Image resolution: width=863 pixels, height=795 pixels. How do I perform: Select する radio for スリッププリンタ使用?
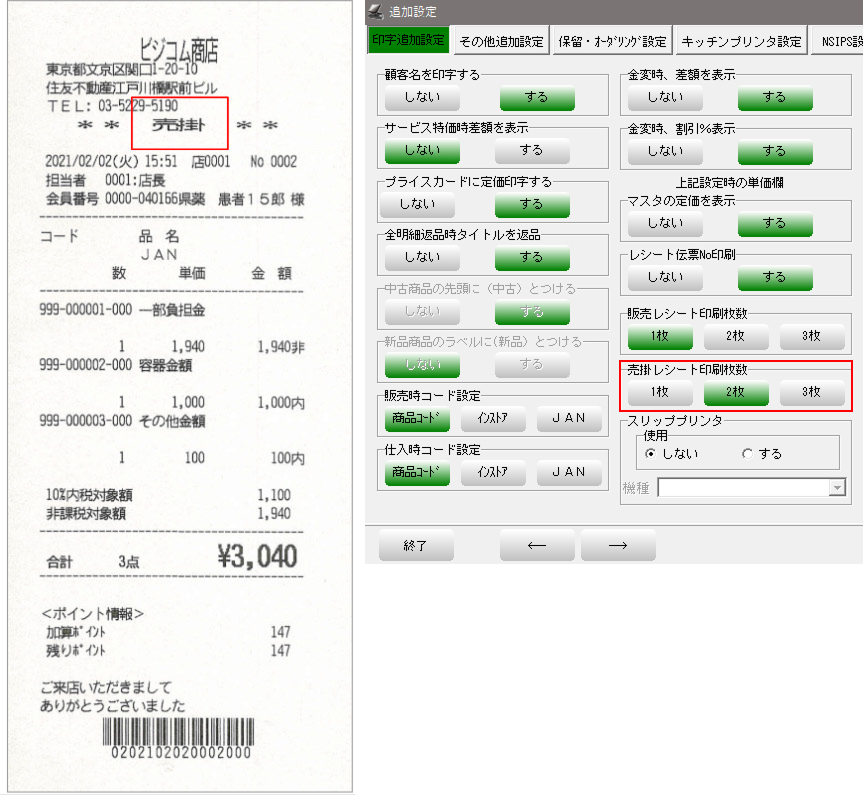point(747,454)
